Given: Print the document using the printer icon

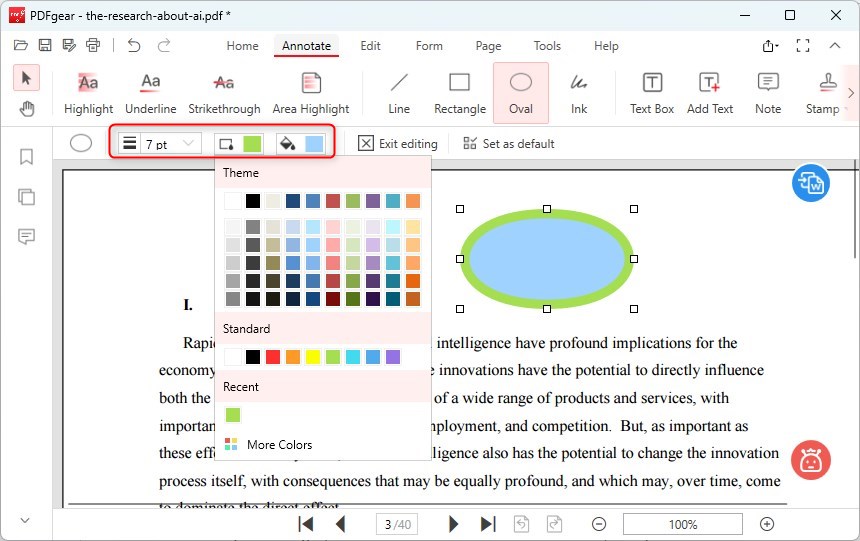Looking at the screenshot, I should click(x=93, y=46).
